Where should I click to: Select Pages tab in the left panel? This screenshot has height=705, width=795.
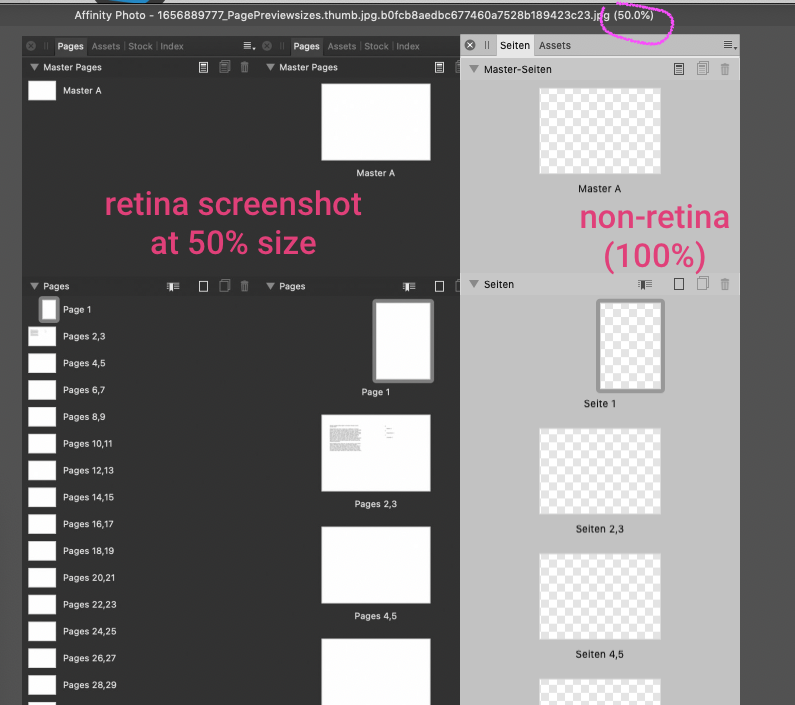70,46
